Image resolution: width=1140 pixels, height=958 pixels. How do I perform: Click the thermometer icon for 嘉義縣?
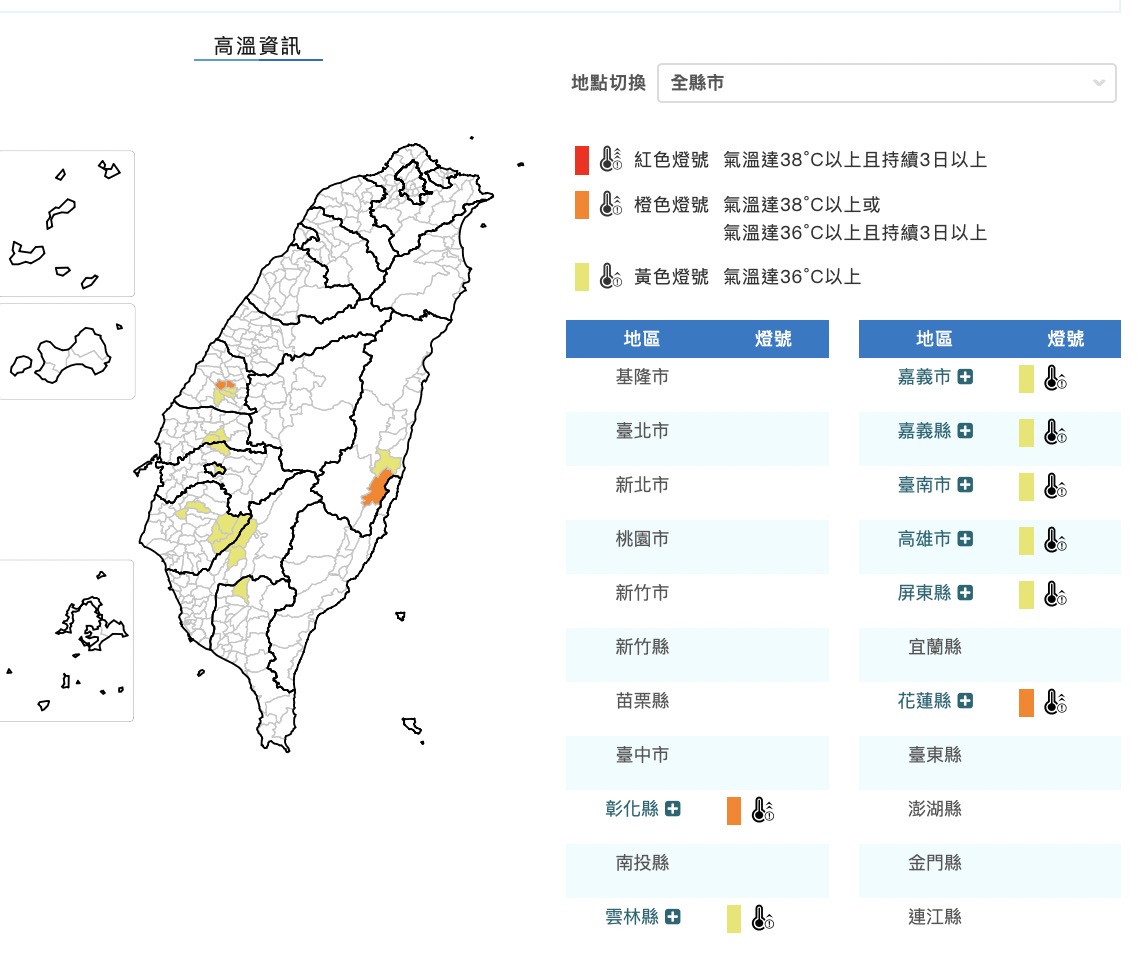point(1055,432)
